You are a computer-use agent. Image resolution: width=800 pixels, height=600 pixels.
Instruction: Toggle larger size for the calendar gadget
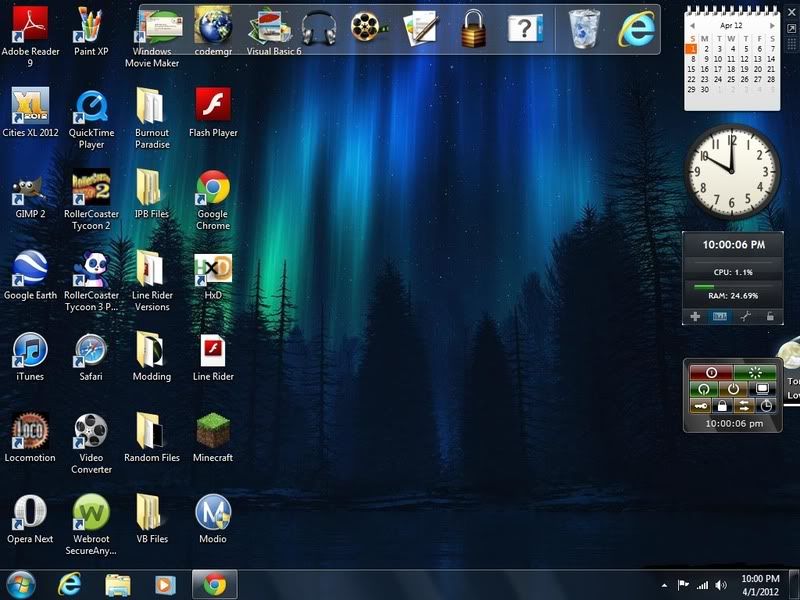pyautogui.click(x=791, y=28)
